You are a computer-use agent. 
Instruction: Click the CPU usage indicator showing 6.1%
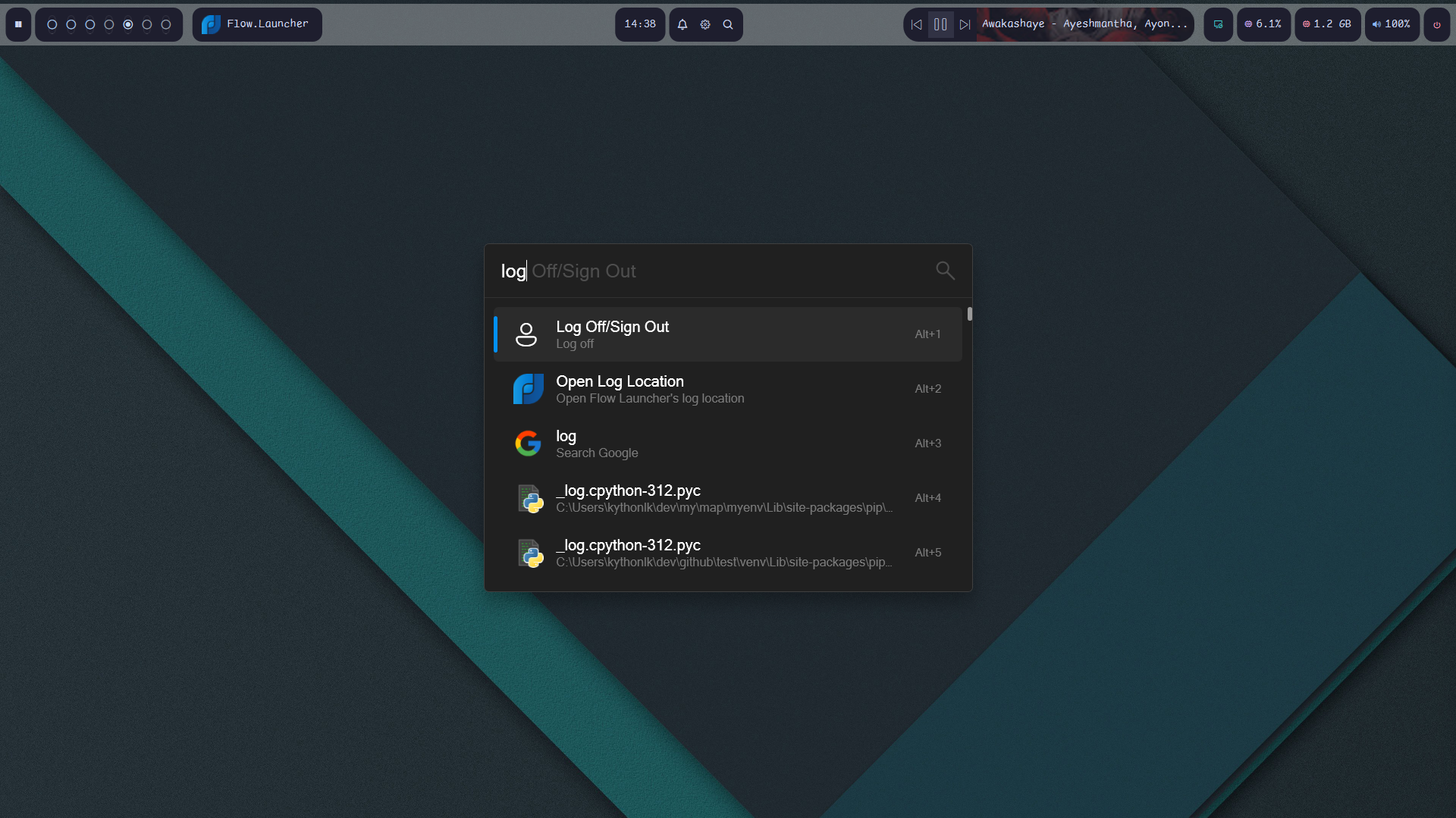pos(1263,24)
